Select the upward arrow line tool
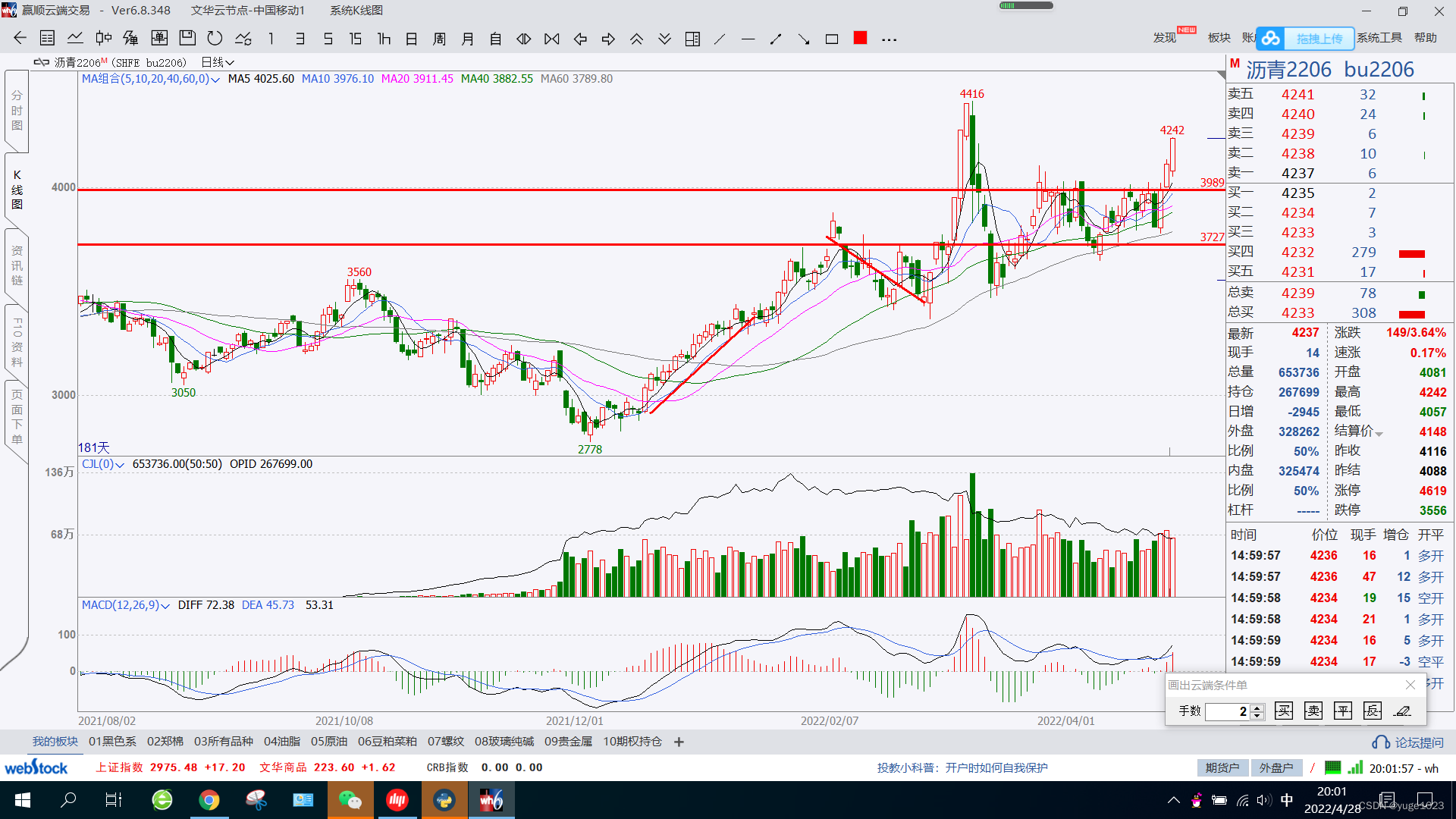 point(776,39)
